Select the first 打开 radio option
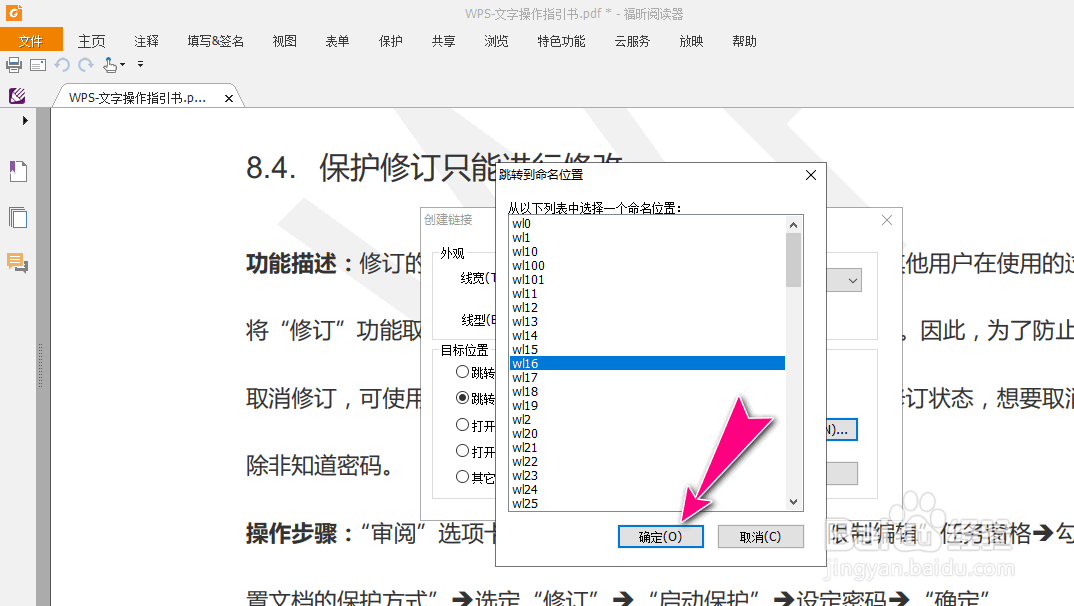 pos(462,425)
